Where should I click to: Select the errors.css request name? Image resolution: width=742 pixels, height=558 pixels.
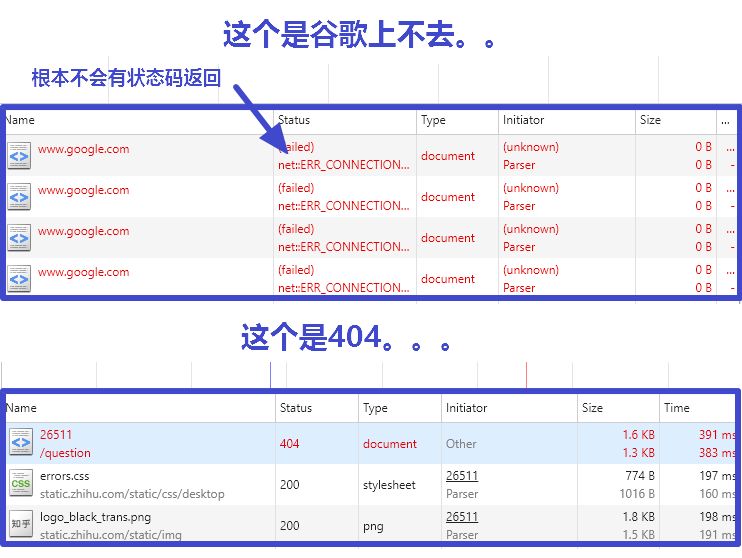tap(64, 476)
